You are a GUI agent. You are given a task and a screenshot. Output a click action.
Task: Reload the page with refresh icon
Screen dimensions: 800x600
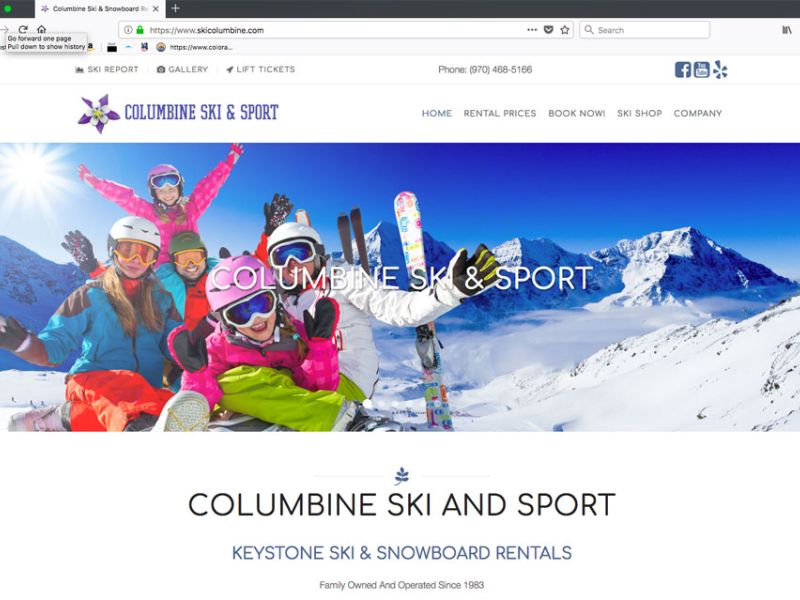23,29
